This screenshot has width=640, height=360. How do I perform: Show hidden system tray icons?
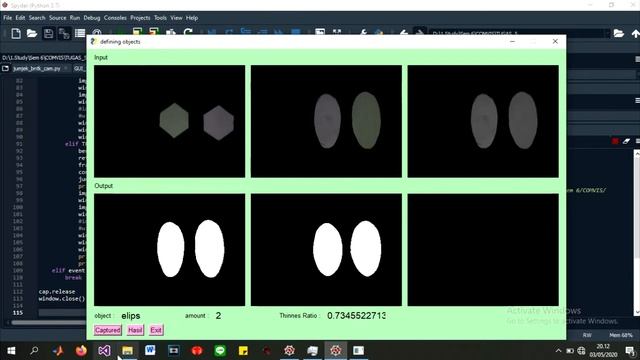[558, 351]
